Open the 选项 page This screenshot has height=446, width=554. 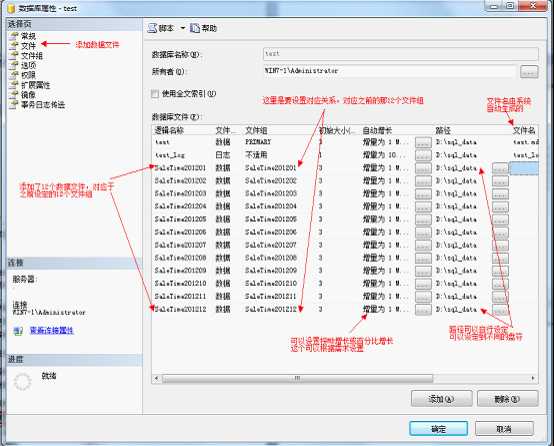click(x=28, y=65)
